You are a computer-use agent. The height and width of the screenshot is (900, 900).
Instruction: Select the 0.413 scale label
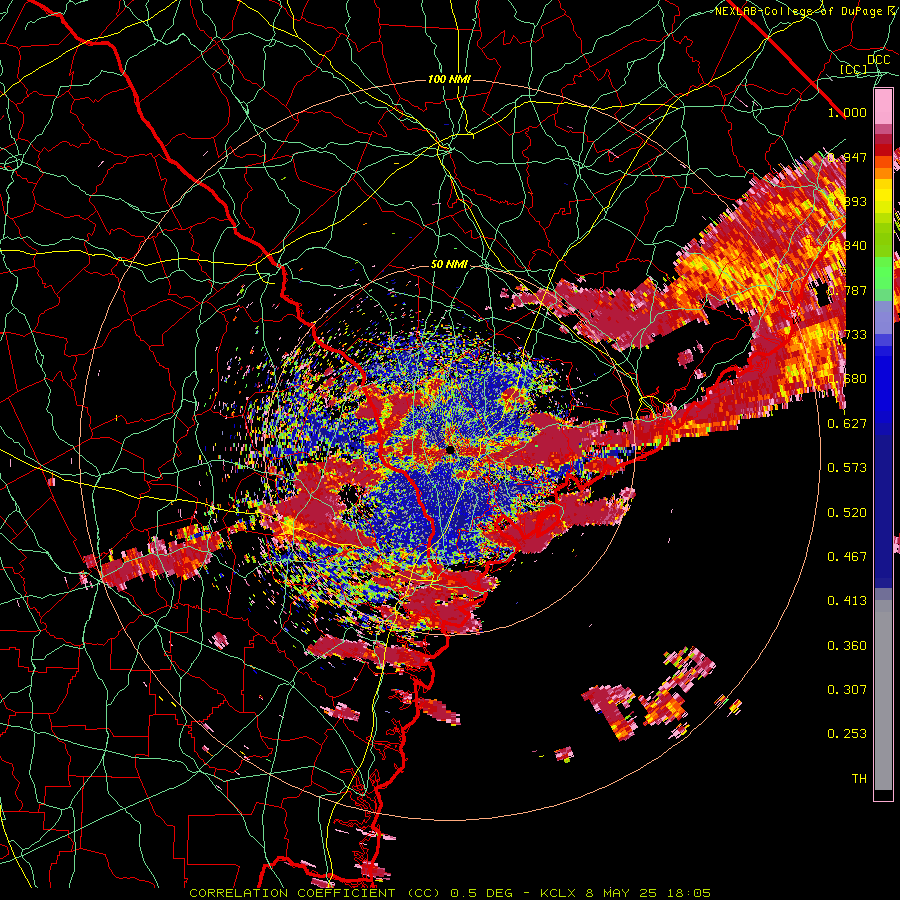point(847,601)
